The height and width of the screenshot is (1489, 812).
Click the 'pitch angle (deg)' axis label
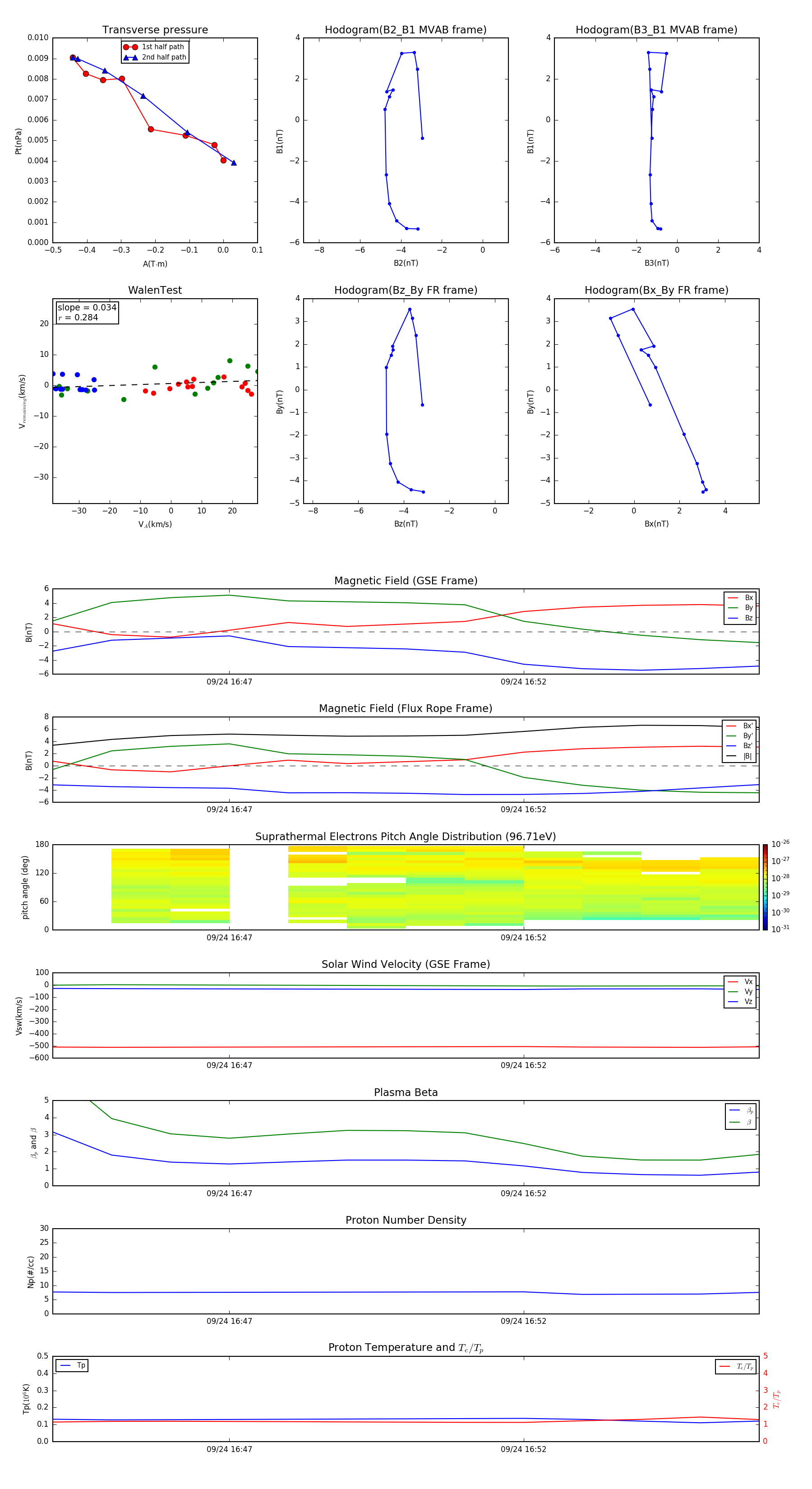tap(25, 887)
